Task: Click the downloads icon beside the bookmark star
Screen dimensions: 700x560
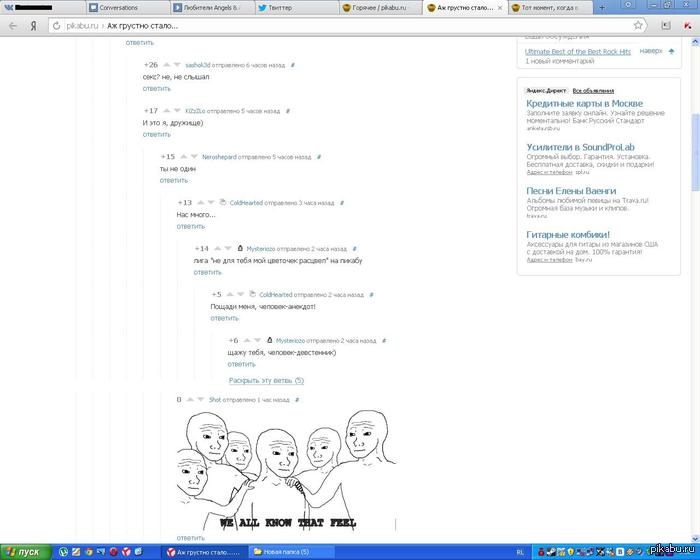Action: click(666, 26)
